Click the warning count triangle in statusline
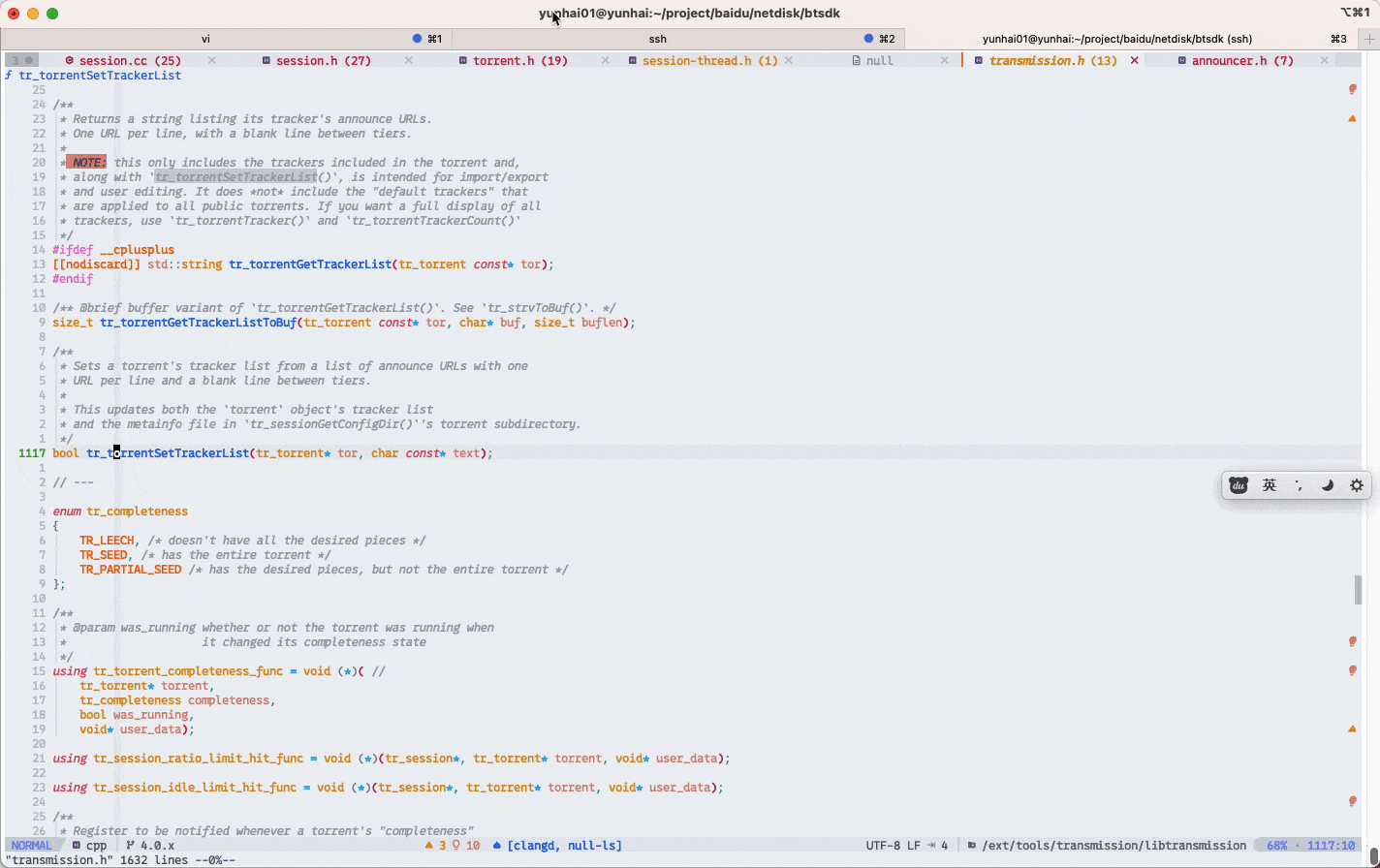The width and height of the screenshot is (1380, 868). (430, 846)
